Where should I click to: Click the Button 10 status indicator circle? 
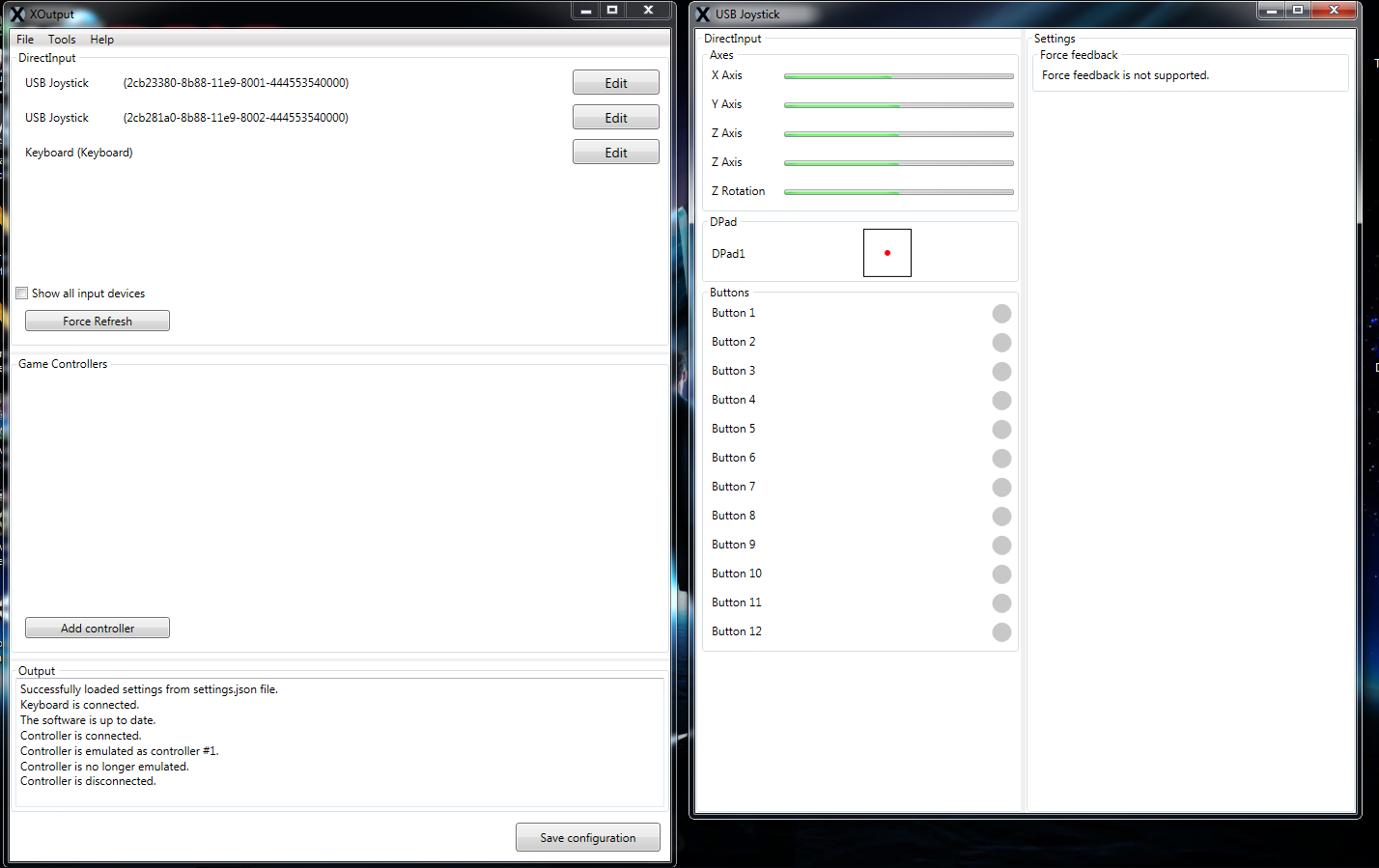pos(1001,574)
